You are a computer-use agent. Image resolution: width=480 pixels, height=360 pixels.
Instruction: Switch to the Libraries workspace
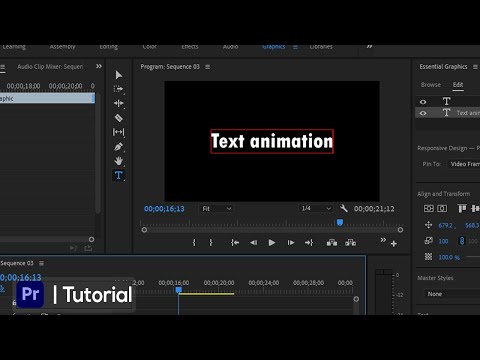(321, 47)
